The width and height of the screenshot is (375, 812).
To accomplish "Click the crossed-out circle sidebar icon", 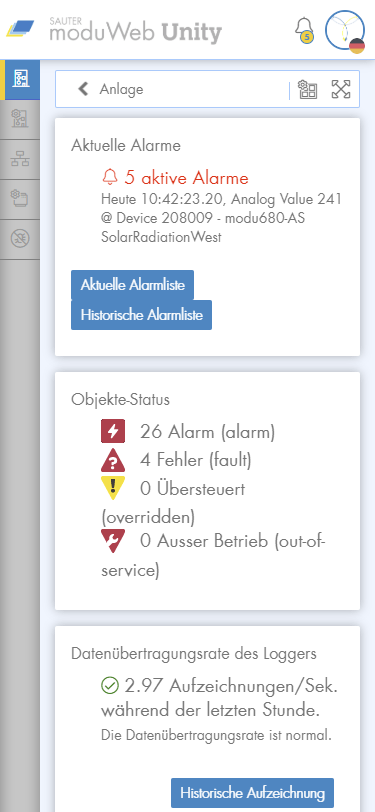I will pos(20,239).
